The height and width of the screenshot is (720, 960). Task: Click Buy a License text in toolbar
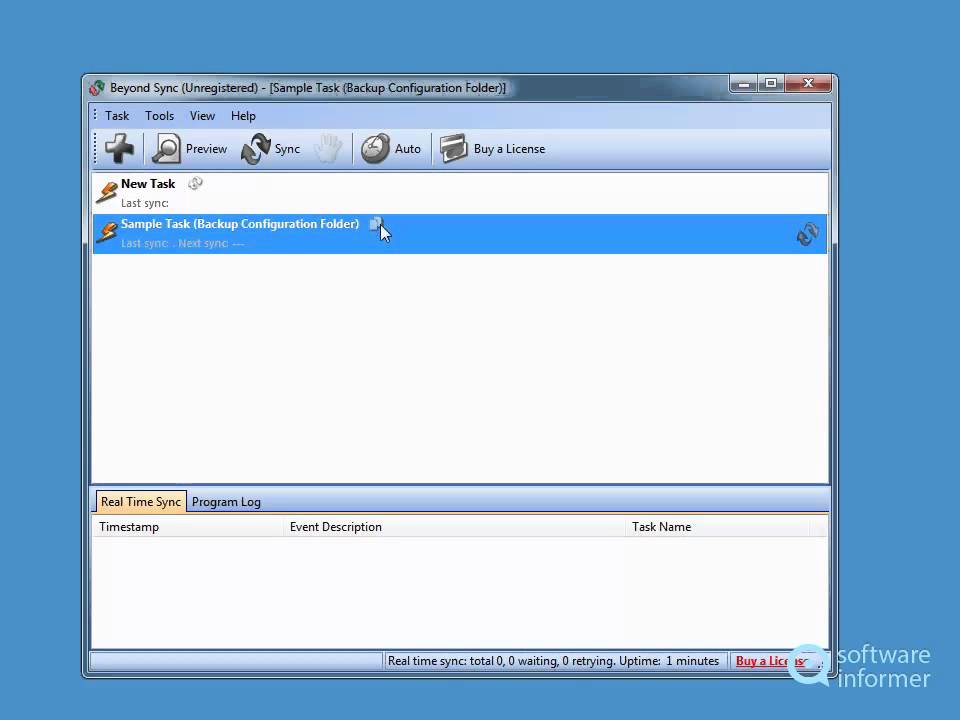pyautogui.click(x=509, y=149)
